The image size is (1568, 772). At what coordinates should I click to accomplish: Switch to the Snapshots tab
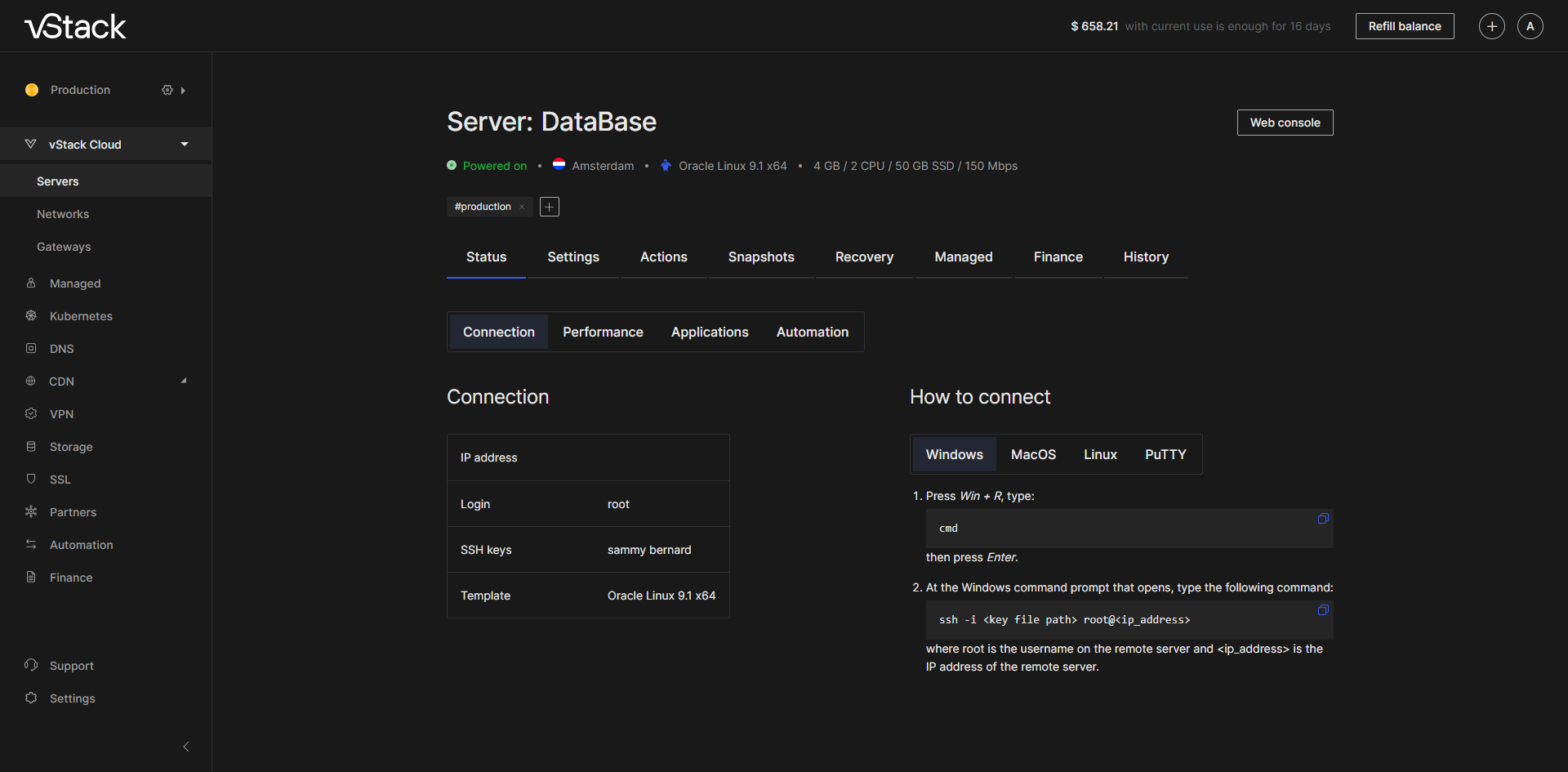[x=761, y=257]
